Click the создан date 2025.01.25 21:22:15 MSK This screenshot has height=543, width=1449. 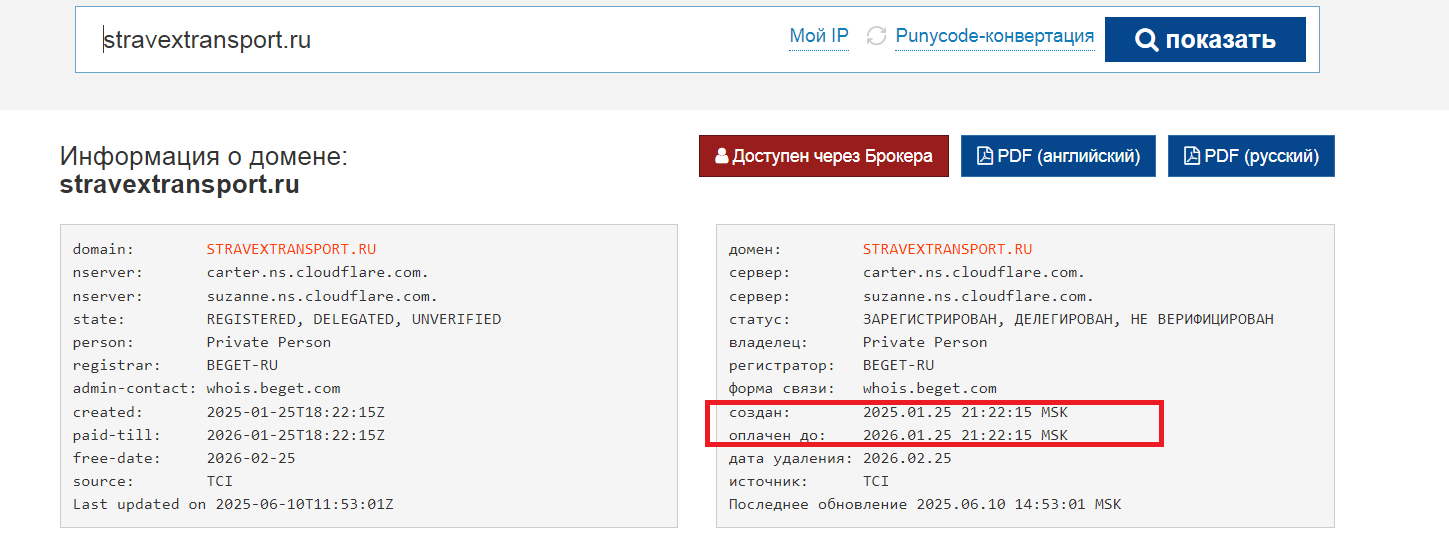pos(965,412)
